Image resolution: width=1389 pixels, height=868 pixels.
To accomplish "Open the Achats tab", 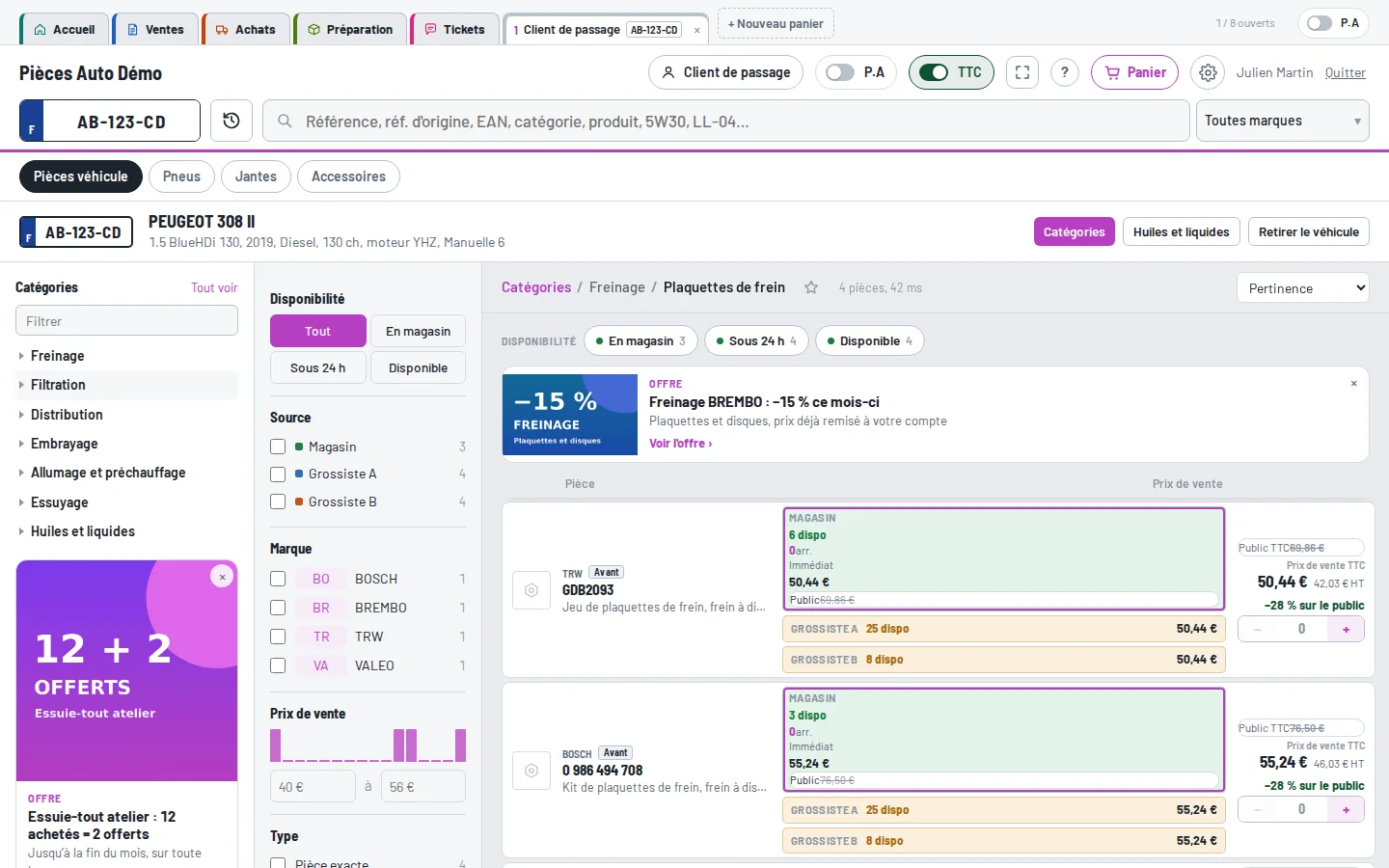I will pyautogui.click(x=246, y=29).
